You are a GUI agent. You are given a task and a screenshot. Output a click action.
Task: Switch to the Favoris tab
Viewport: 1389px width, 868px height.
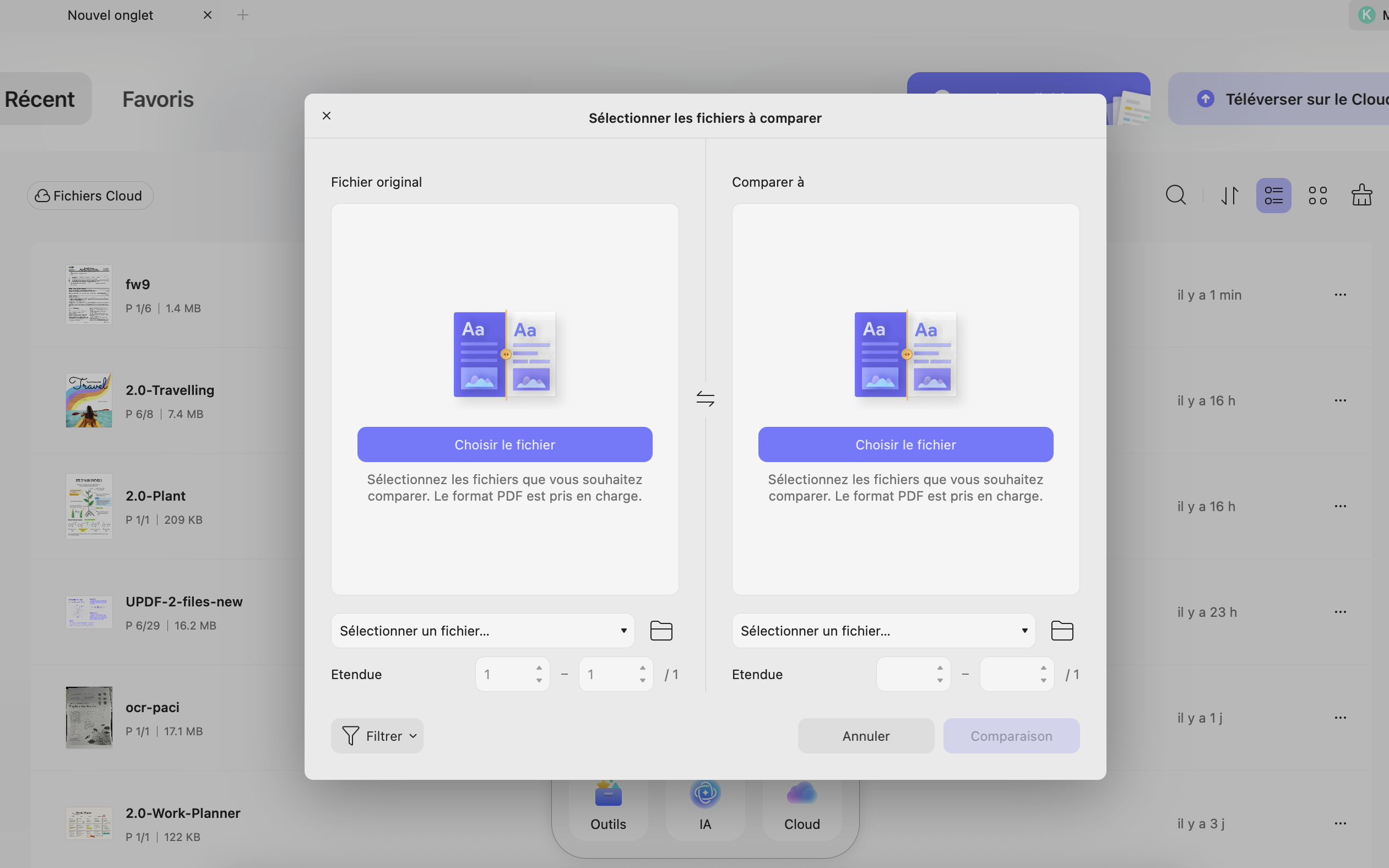coord(158,99)
